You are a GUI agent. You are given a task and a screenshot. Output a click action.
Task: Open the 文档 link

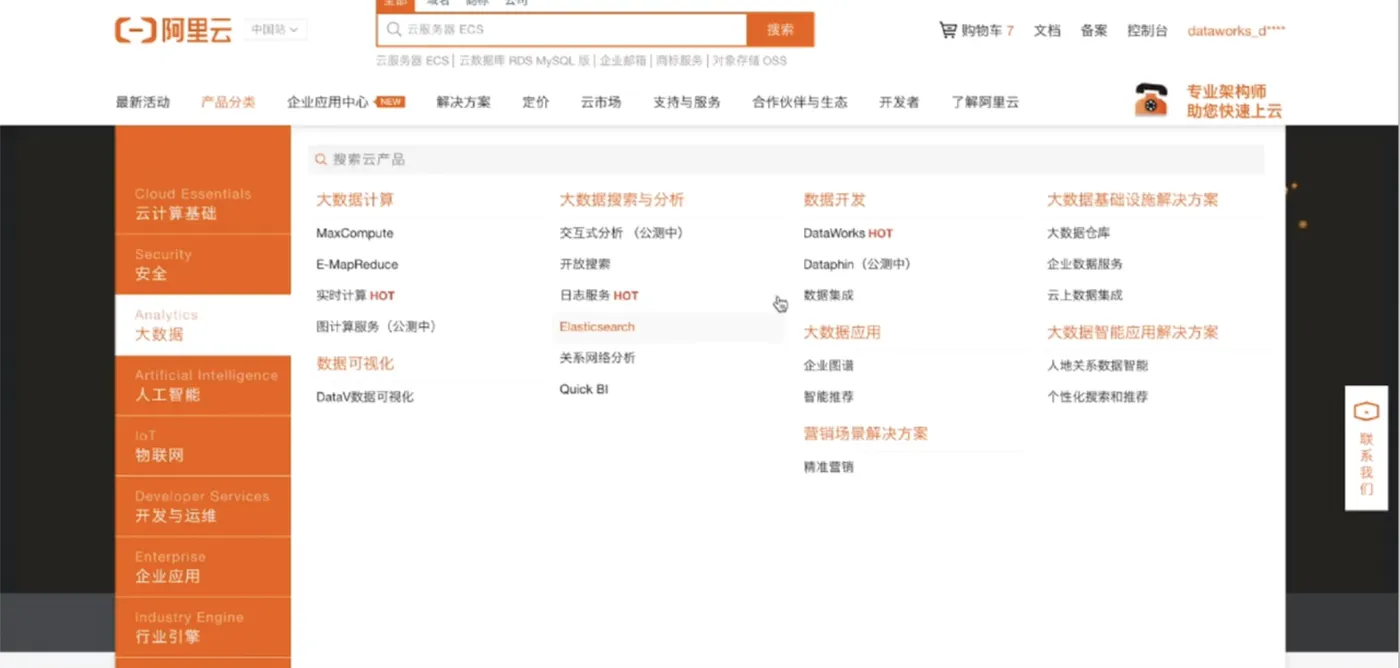click(1047, 31)
